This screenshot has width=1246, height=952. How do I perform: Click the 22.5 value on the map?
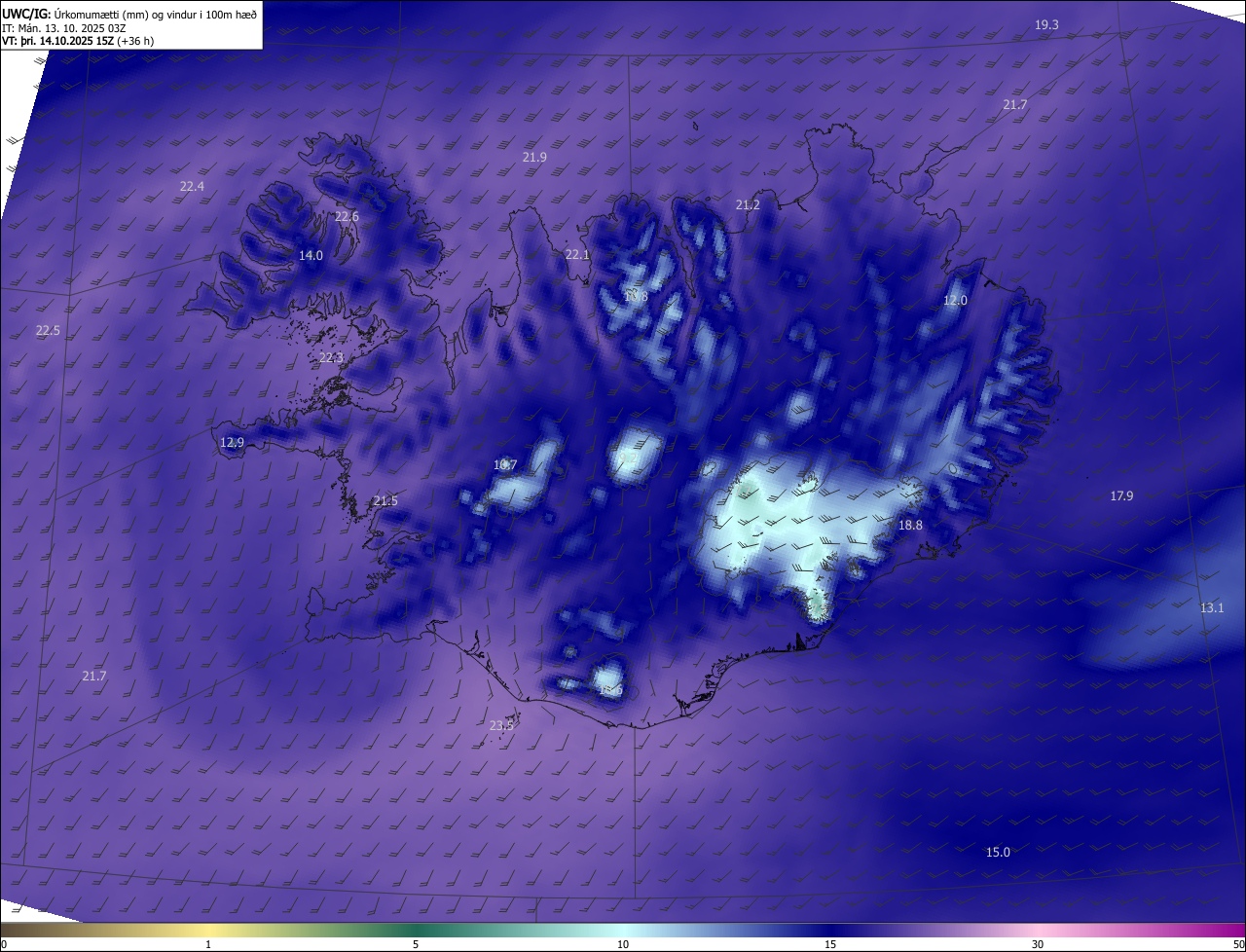pyautogui.click(x=48, y=330)
